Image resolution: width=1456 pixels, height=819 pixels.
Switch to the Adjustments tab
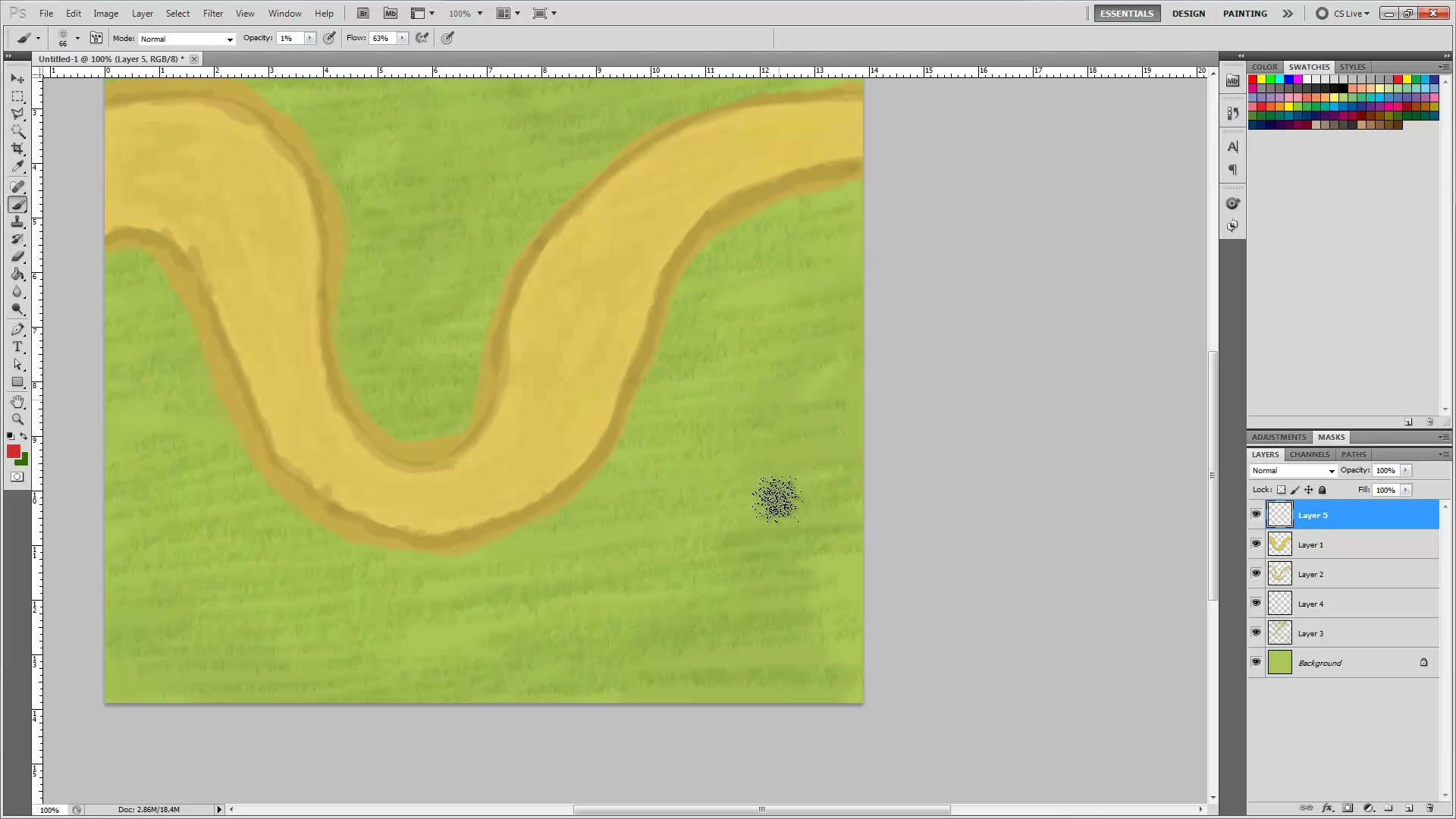[1279, 437]
